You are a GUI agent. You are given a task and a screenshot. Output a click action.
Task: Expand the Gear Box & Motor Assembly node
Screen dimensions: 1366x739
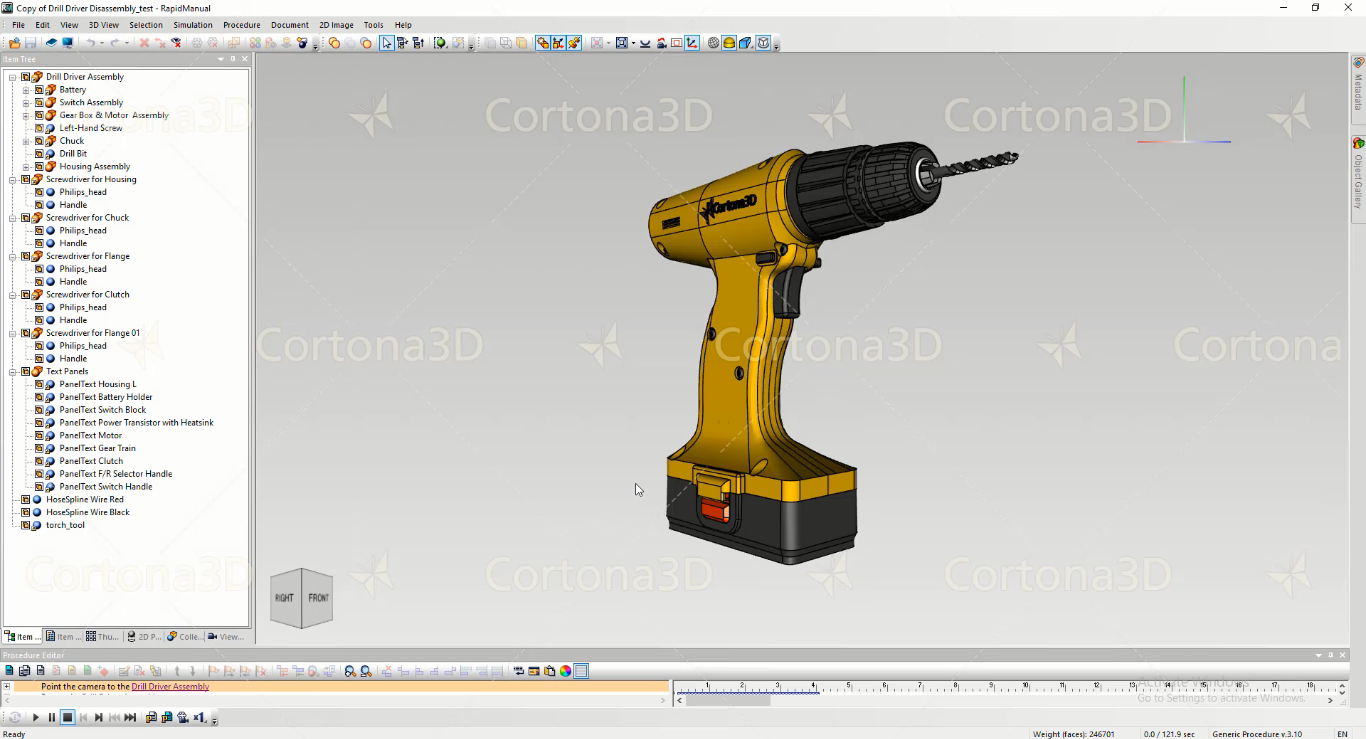(26, 115)
